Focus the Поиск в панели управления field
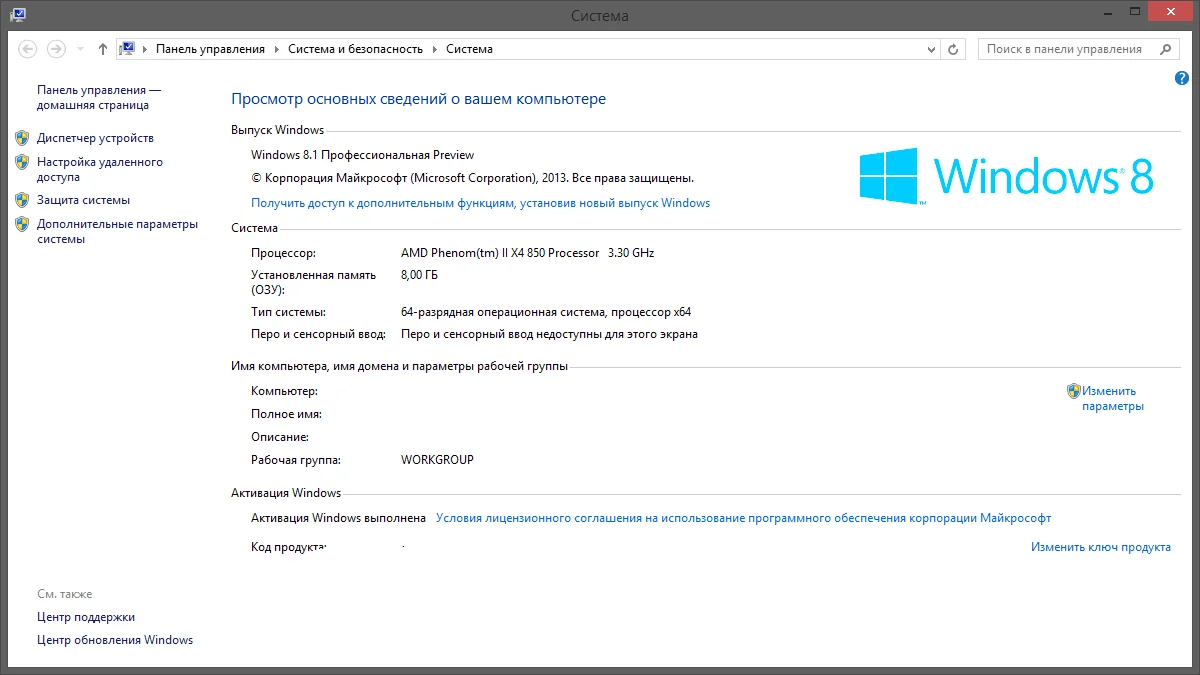 point(1064,49)
